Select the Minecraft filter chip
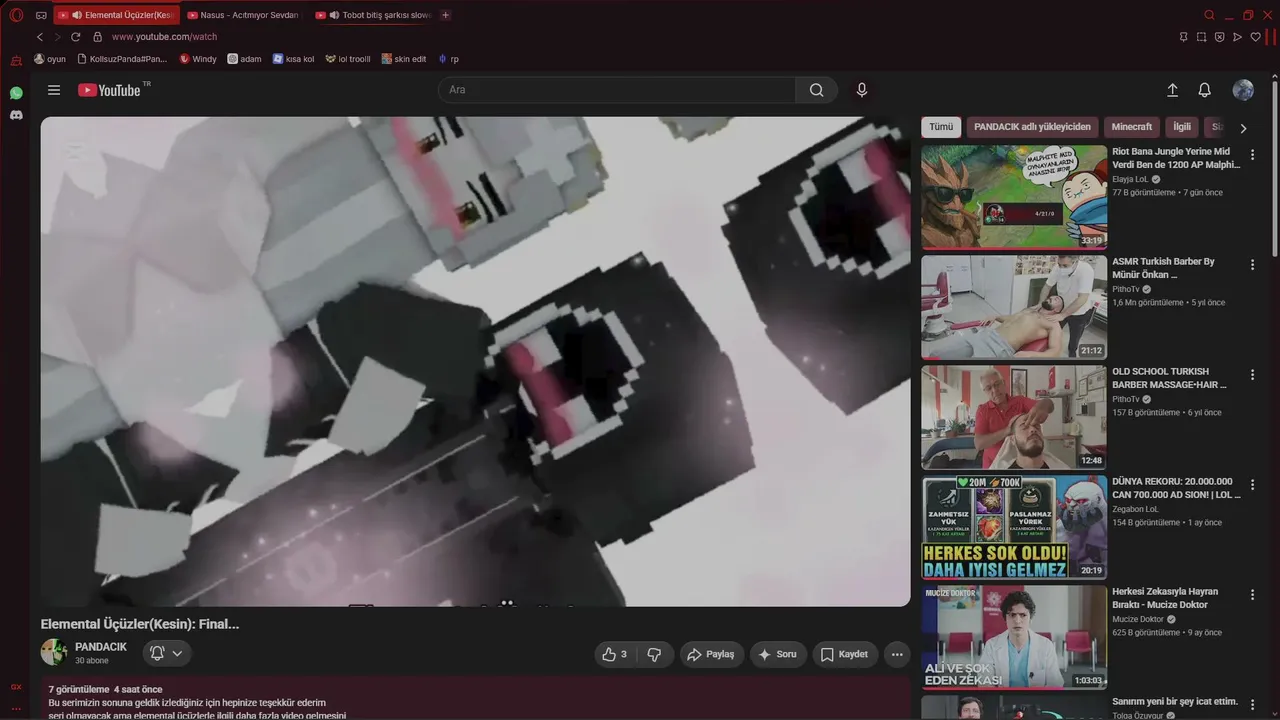1280x720 pixels. pyautogui.click(x=1132, y=127)
